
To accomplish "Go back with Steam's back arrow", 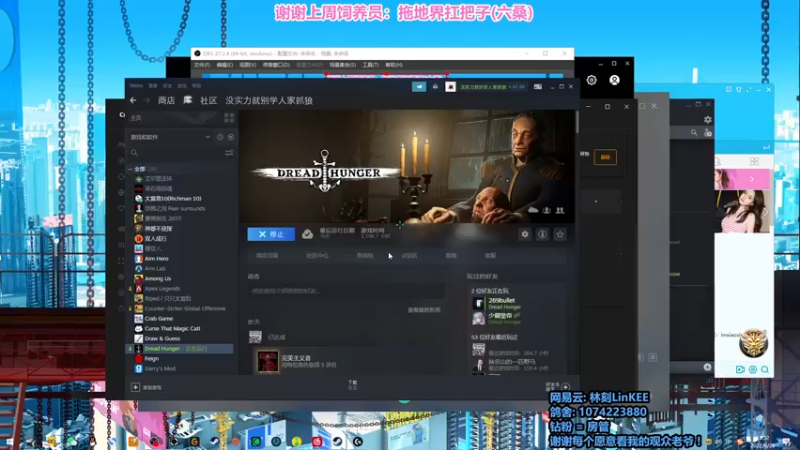I will click(133, 101).
